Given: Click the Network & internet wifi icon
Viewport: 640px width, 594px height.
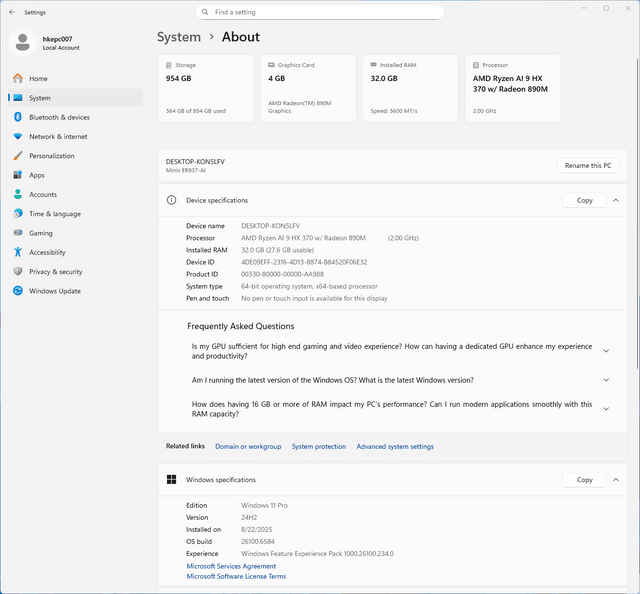Looking at the screenshot, I should click(18, 136).
